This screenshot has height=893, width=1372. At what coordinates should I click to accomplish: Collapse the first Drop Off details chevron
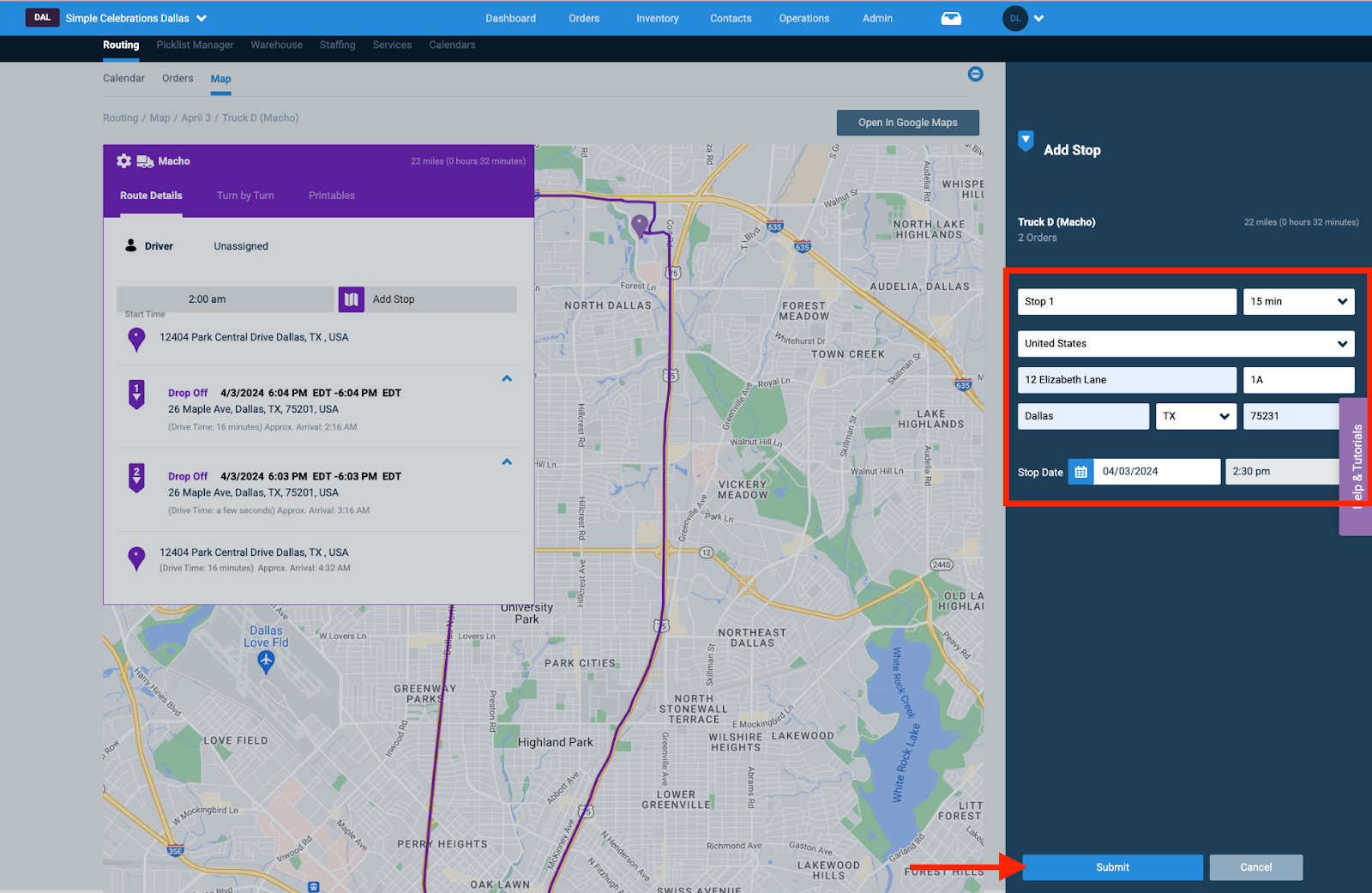(x=507, y=377)
